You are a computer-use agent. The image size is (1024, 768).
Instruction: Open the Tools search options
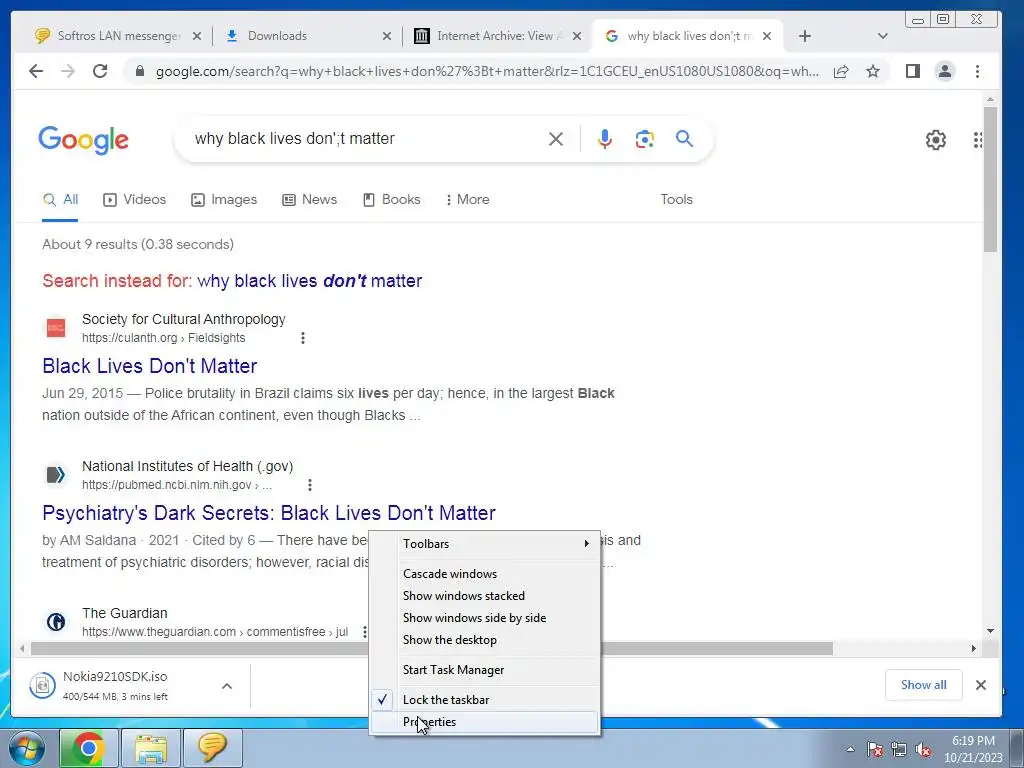(676, 199)
